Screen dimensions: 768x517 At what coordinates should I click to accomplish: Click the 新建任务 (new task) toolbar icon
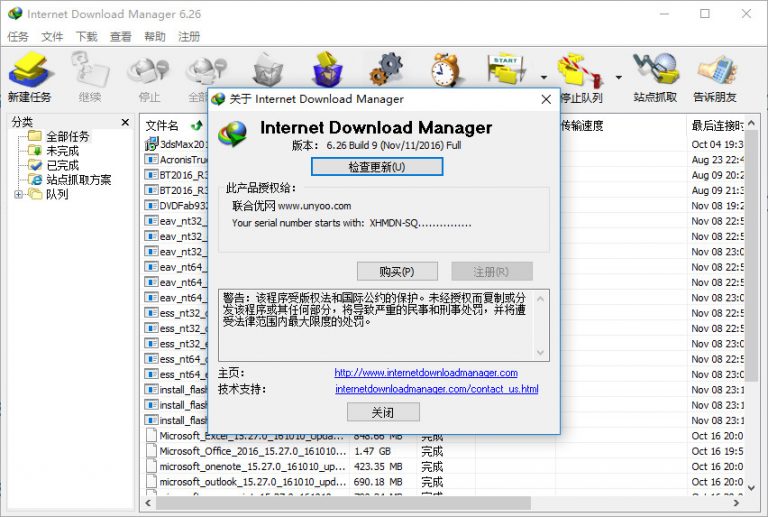click(29, 77)
